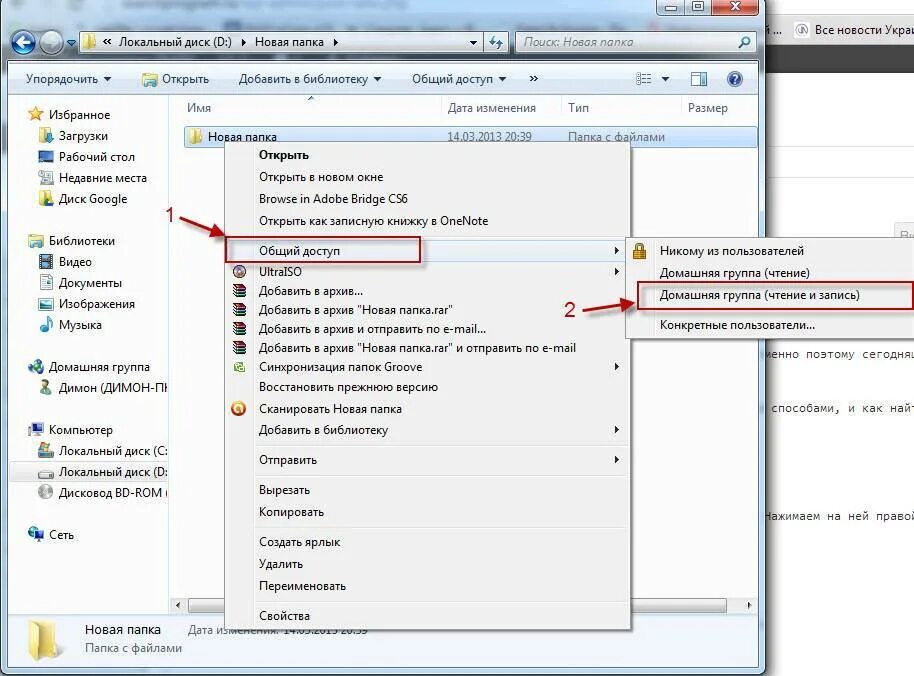This screenshot has width=914, height=676.
Task: Sort by Тип column header
Action: click(x=578, y=108)
